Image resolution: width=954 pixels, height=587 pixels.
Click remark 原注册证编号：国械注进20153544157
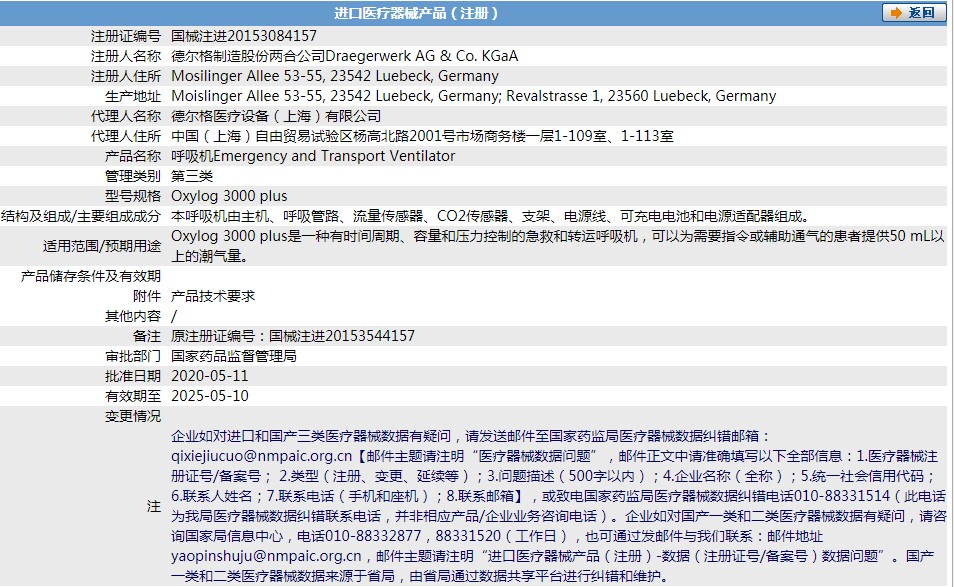click(x=293, y=336)
